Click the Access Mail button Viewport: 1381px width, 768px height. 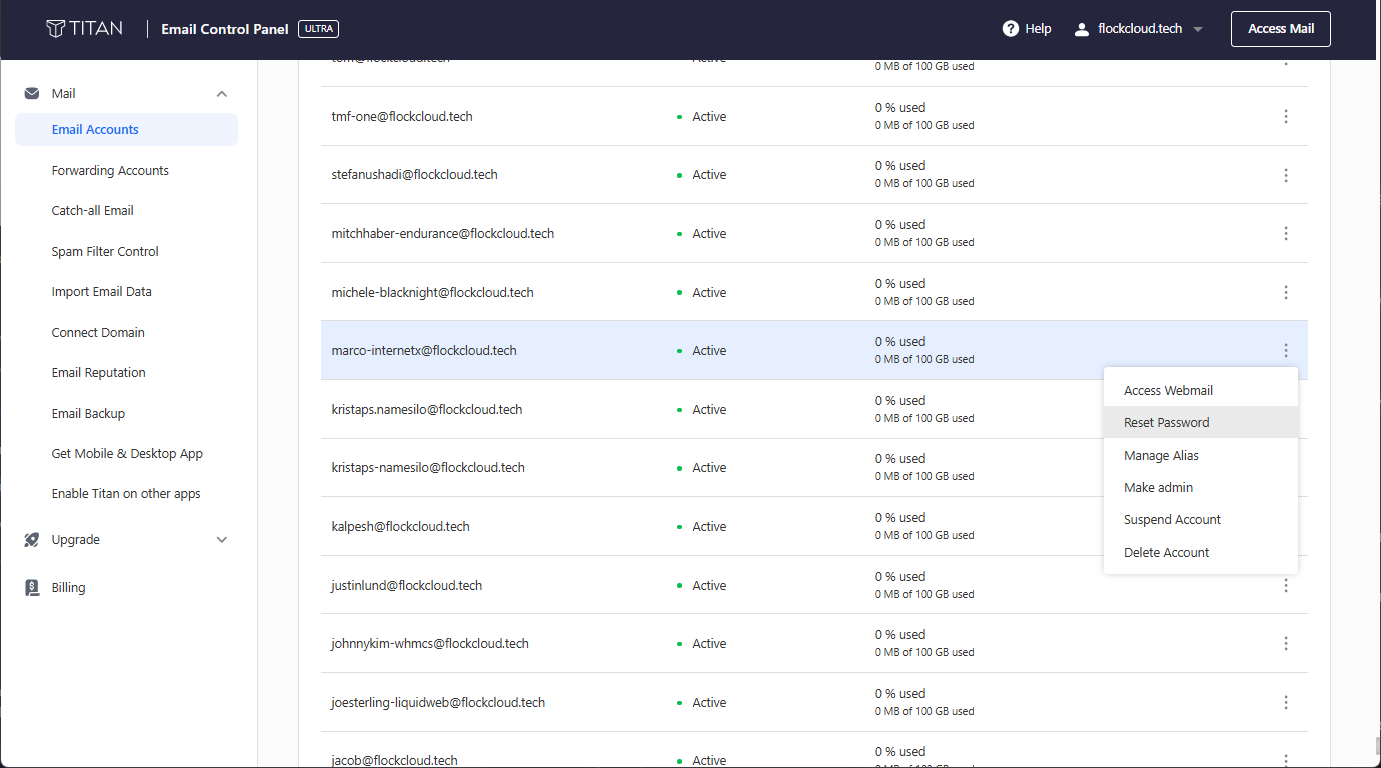point(1281,29)
